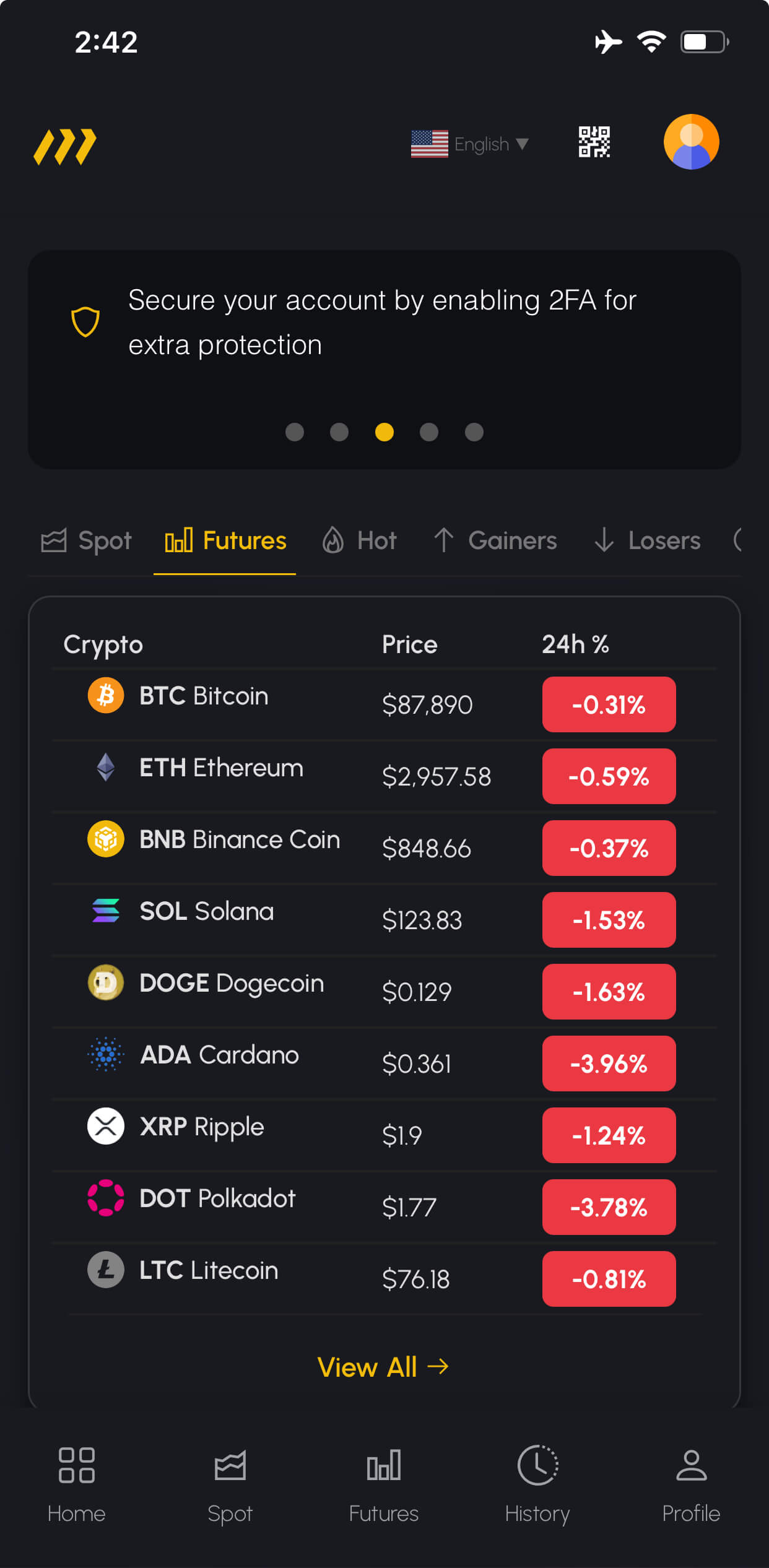Image resolution: width=769 pixels, height=1568 pixels.
Task: Open History from the bottom navigation
Action: click(x=537, y=1484)
